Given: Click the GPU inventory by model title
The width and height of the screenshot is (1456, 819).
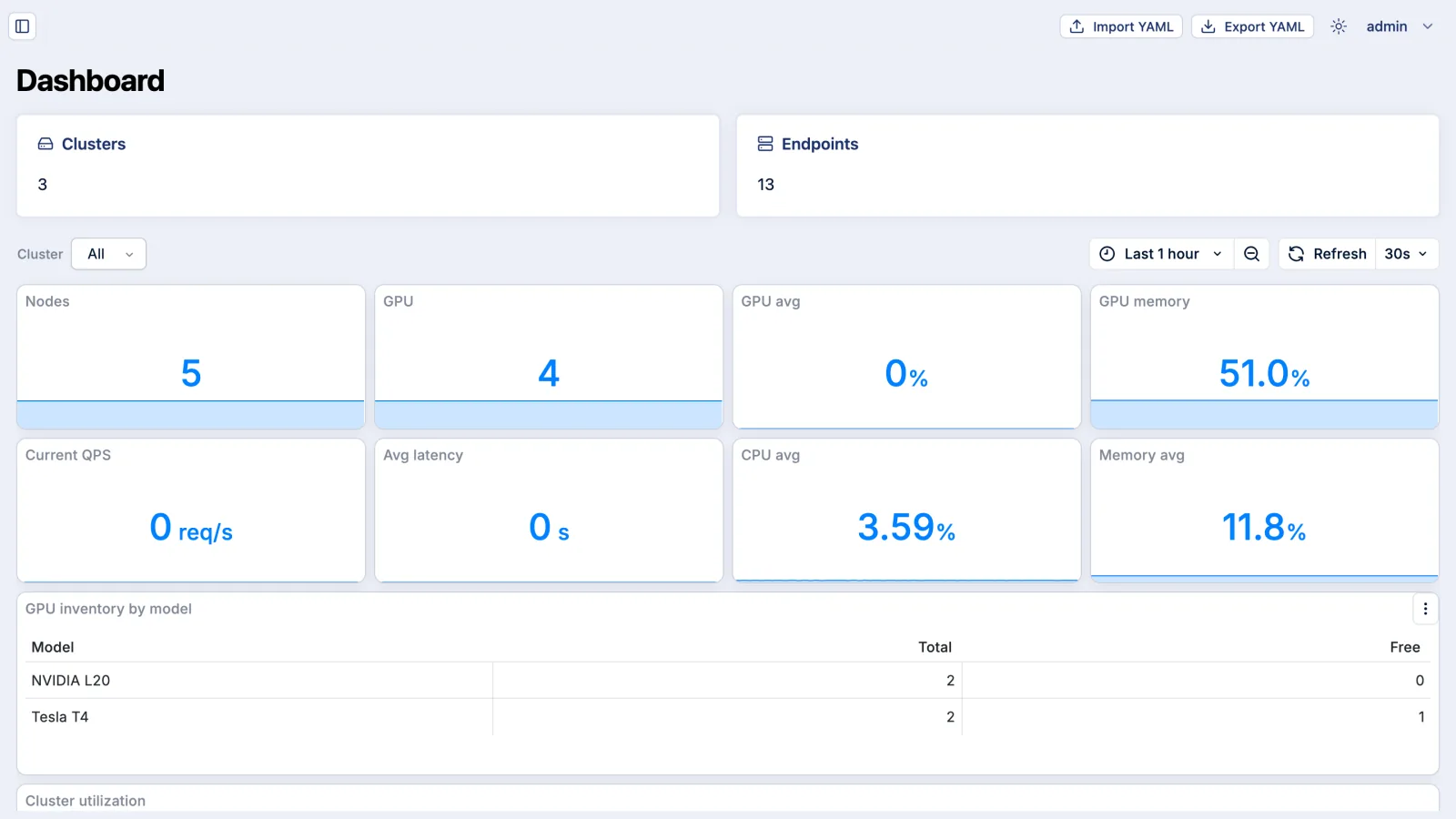Looking at the screenshot, I should [108, 609].
